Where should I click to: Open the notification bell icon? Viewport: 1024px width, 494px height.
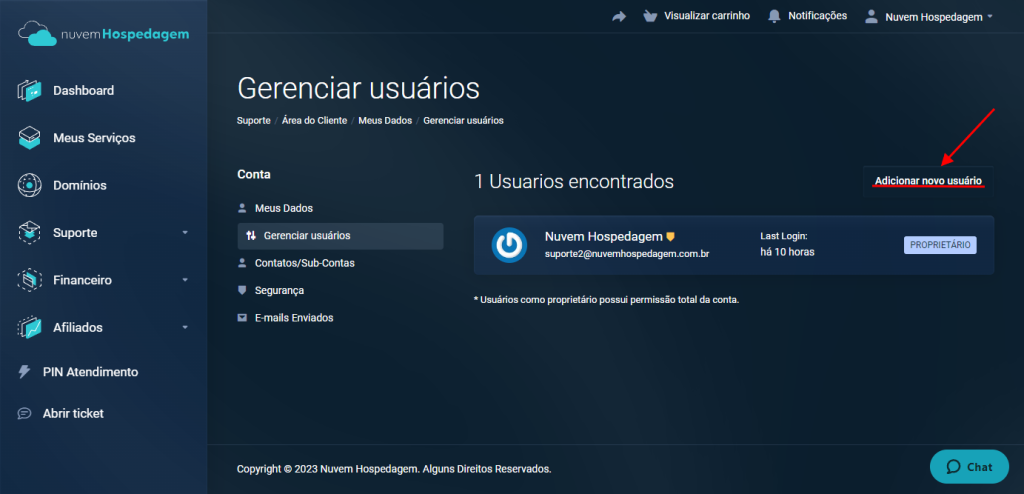(x=774, y=16)
